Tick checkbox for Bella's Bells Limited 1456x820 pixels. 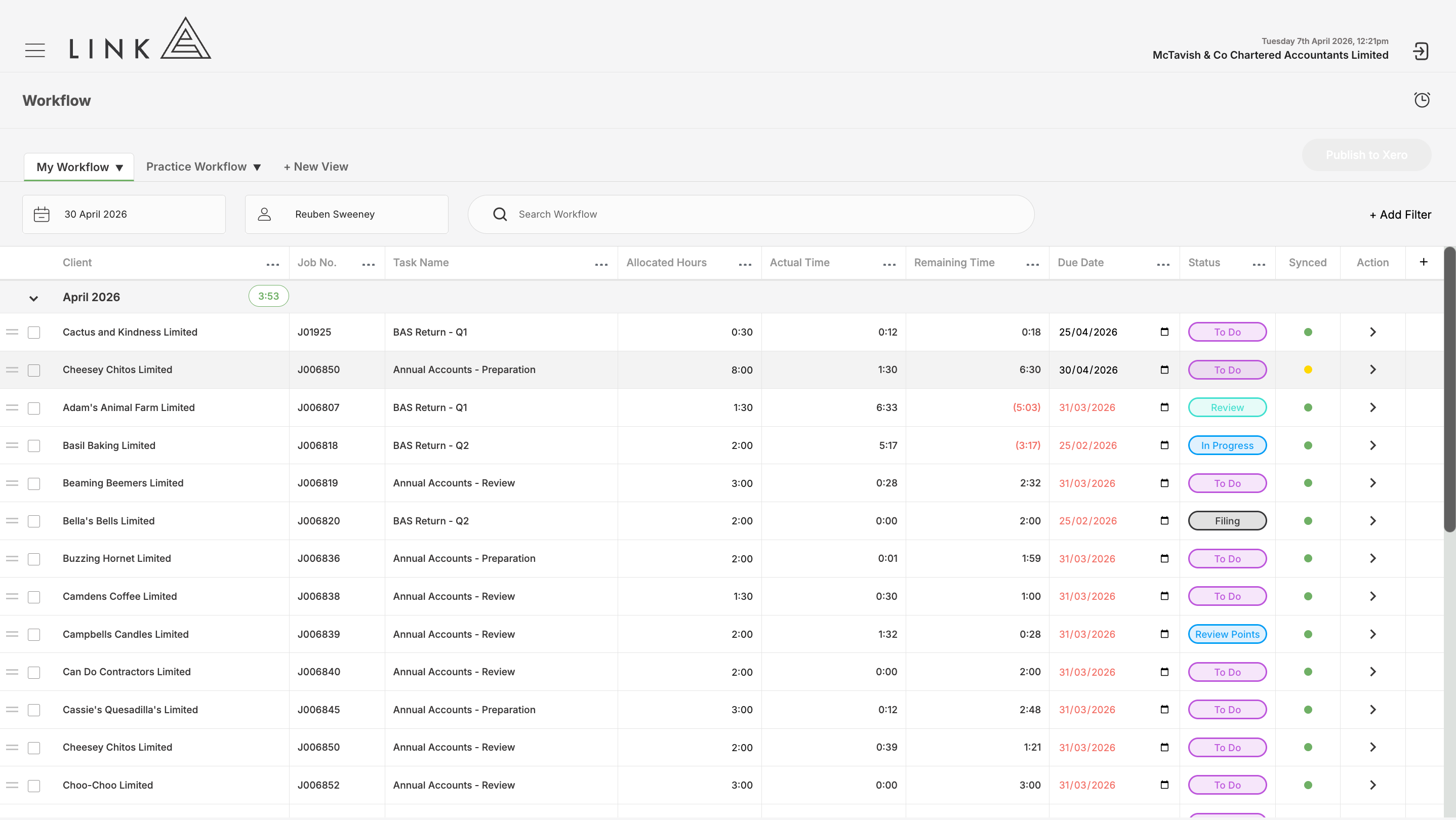pyautogui.click(x=34, y=521)
